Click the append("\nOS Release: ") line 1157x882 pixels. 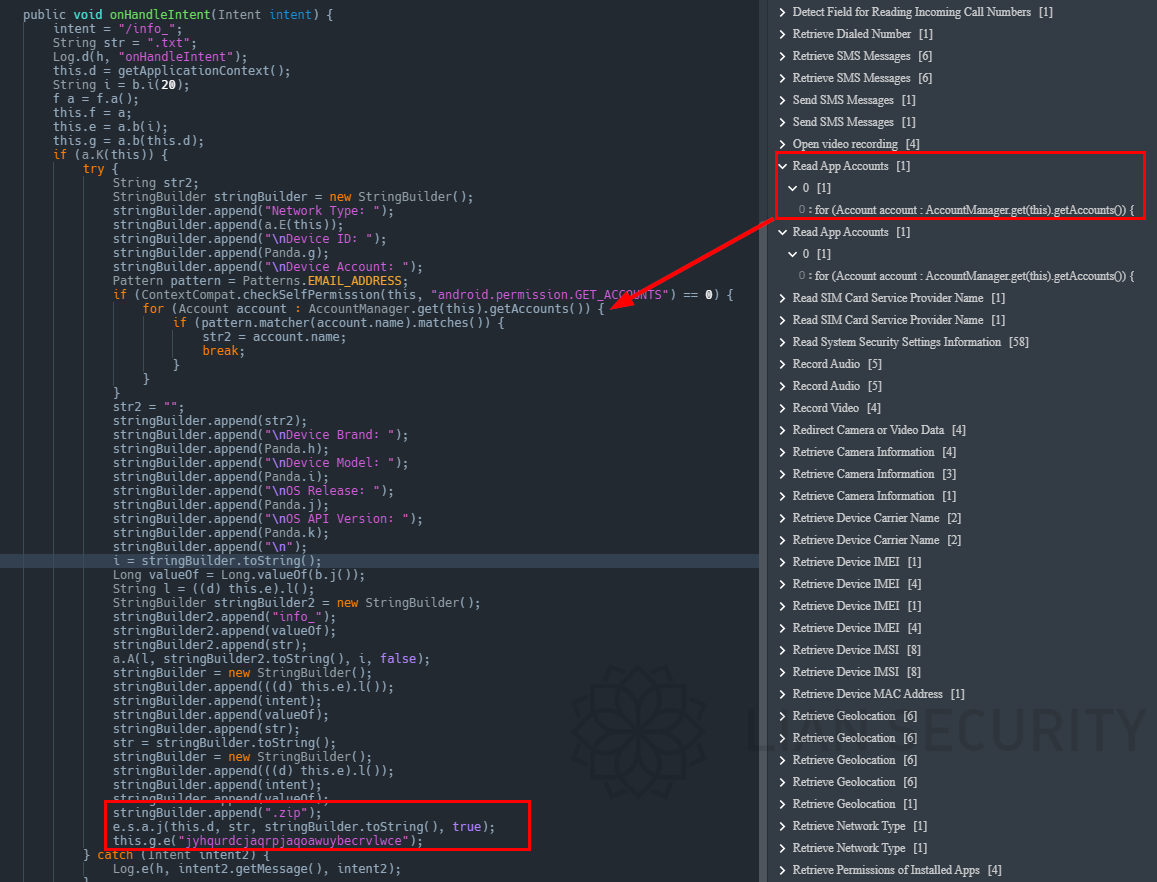point(253,492)
